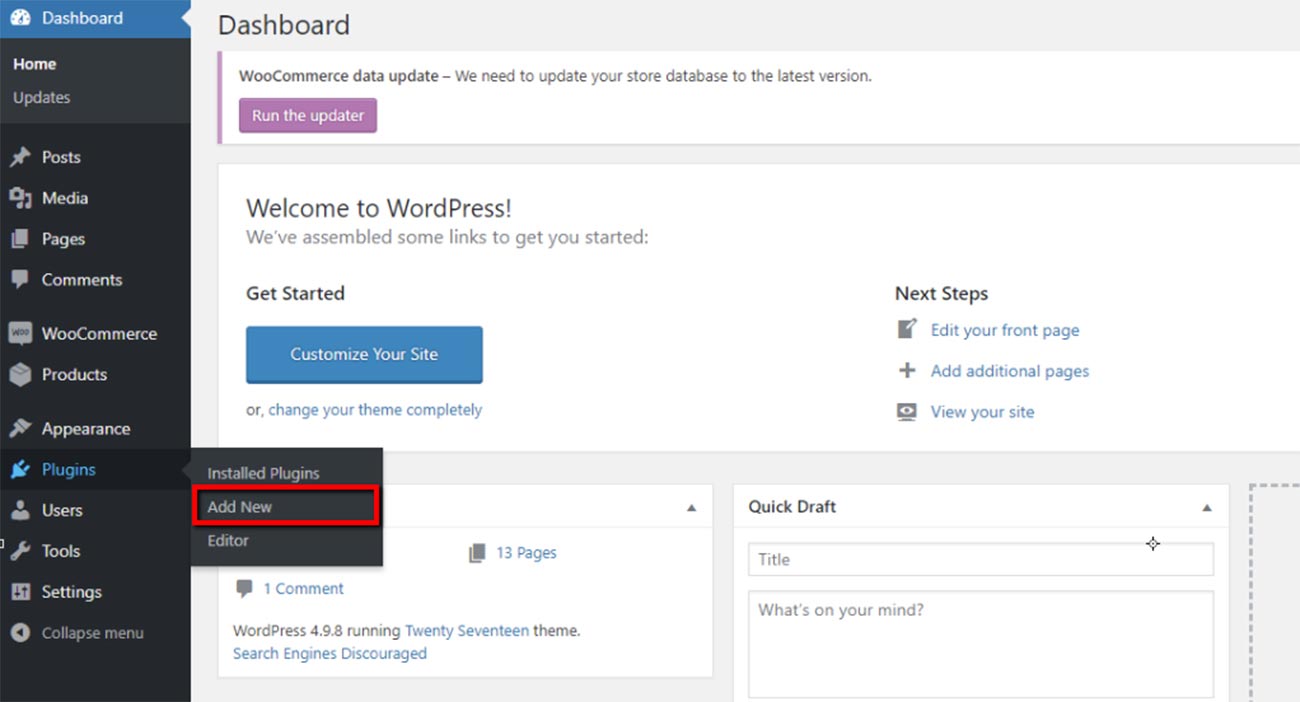Open the Pages menu label
Viewport: 1300px width, 702px height.
63,239
